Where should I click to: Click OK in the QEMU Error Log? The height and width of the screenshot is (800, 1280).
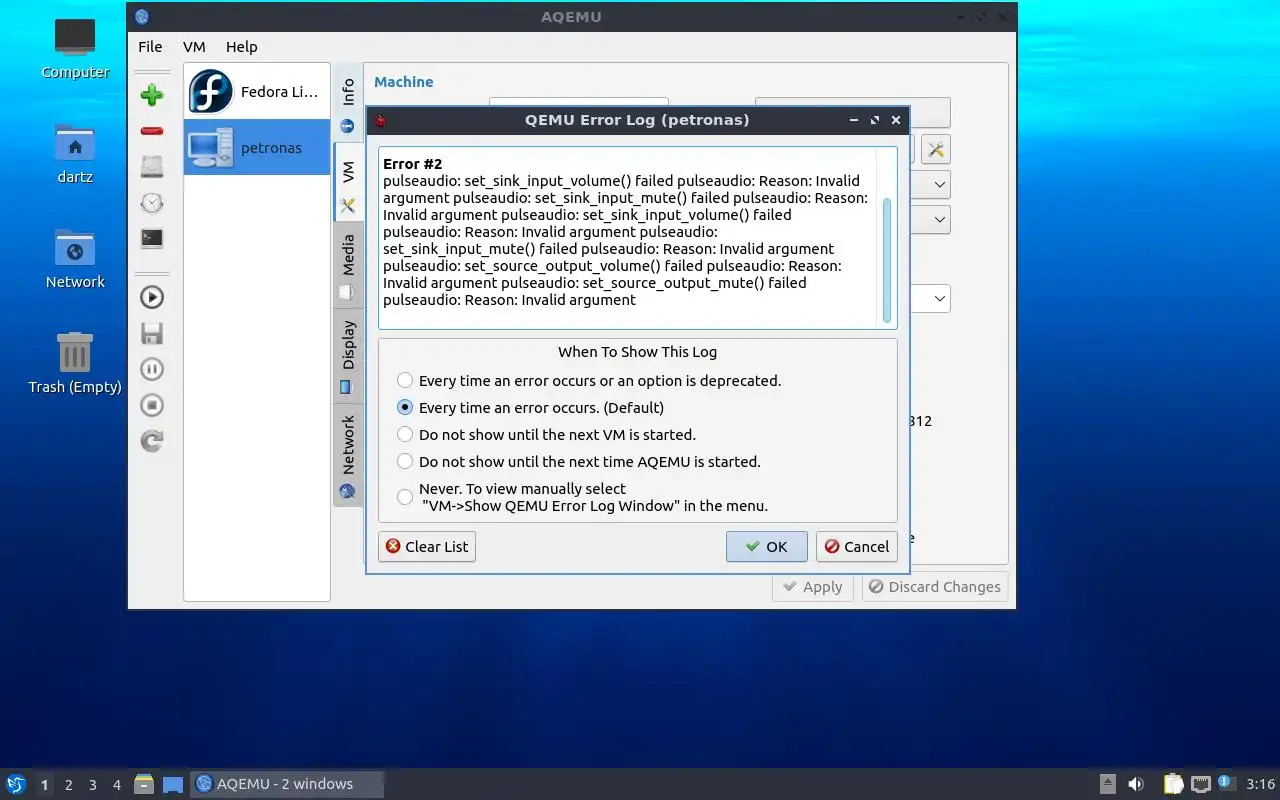[767, 547]
